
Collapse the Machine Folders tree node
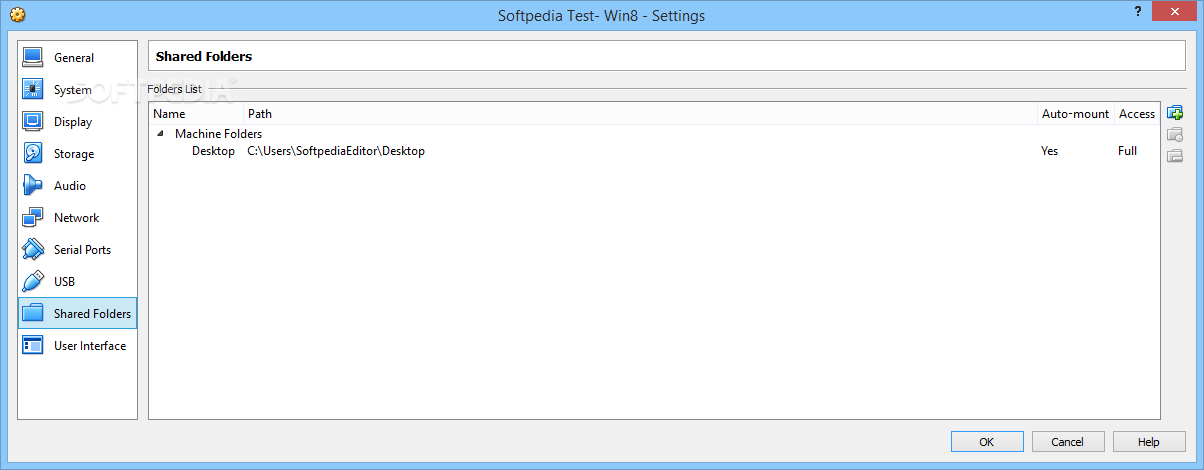click(x=160, y=133)
